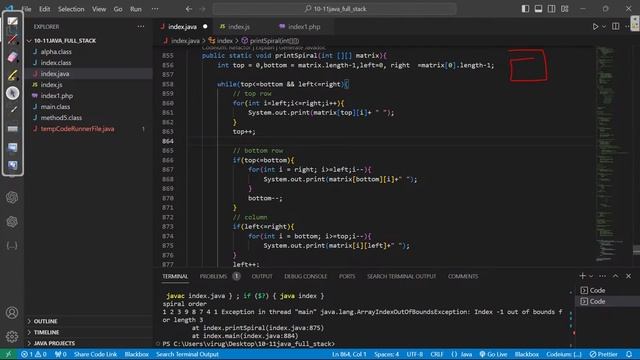
Task: Change line ending via CRLF
Action: pyautogui.click(x=437, y=354)
